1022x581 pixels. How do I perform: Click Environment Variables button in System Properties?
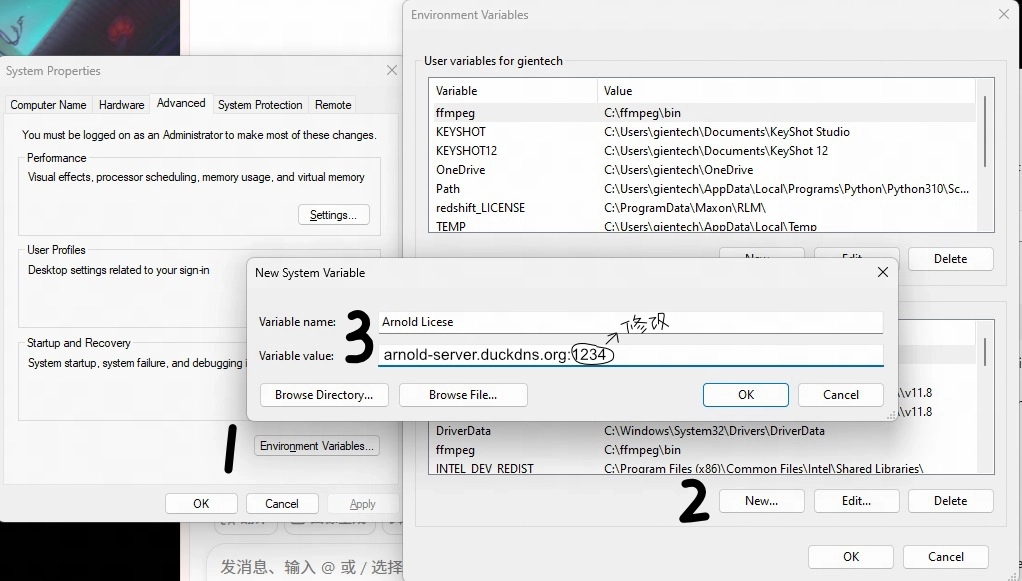pos(317,446)
